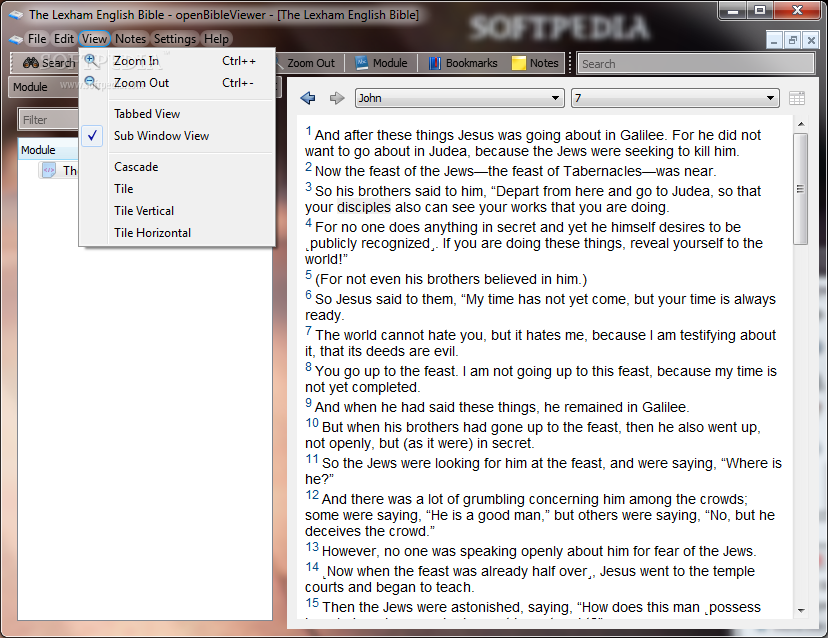This screenshot has width=828, height=638.
Task: Click the Filter input field
Action: coord(49,120)
